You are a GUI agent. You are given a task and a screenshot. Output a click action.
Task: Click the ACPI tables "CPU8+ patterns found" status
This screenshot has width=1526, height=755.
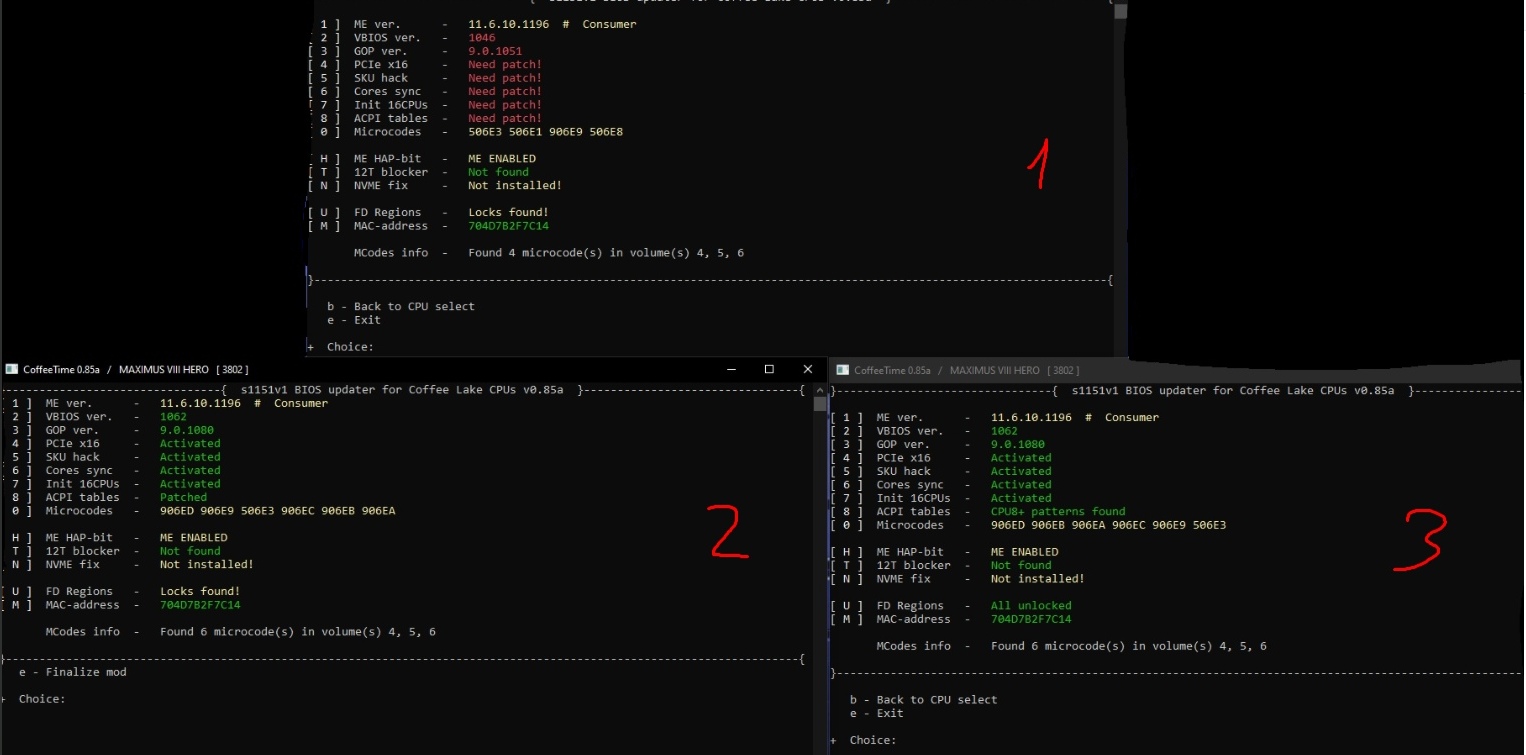click(x=1058, y=511)
